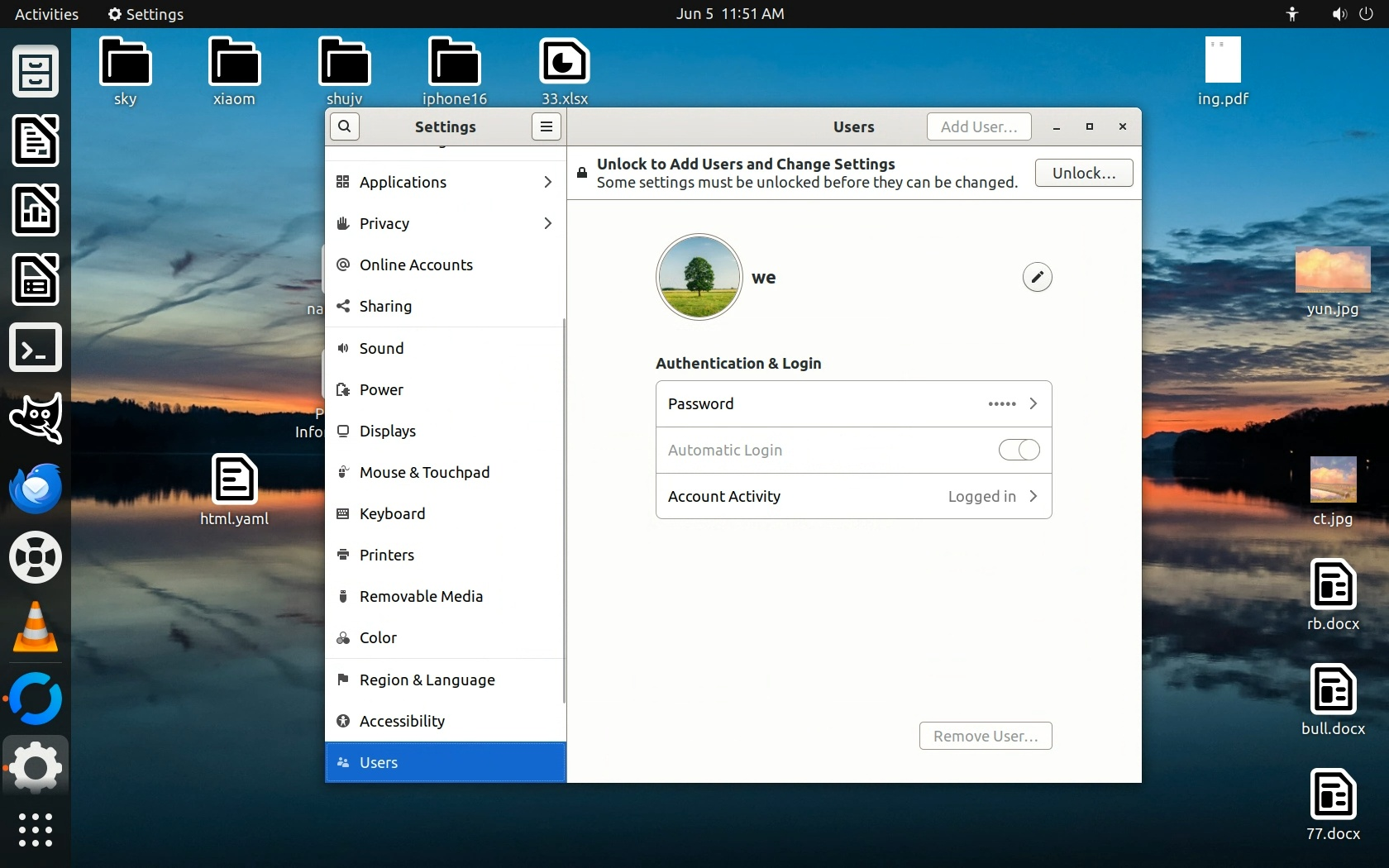Toggle the Automatic Login switch
The height and width of the screenshot is (868, 1389).
1019,450
